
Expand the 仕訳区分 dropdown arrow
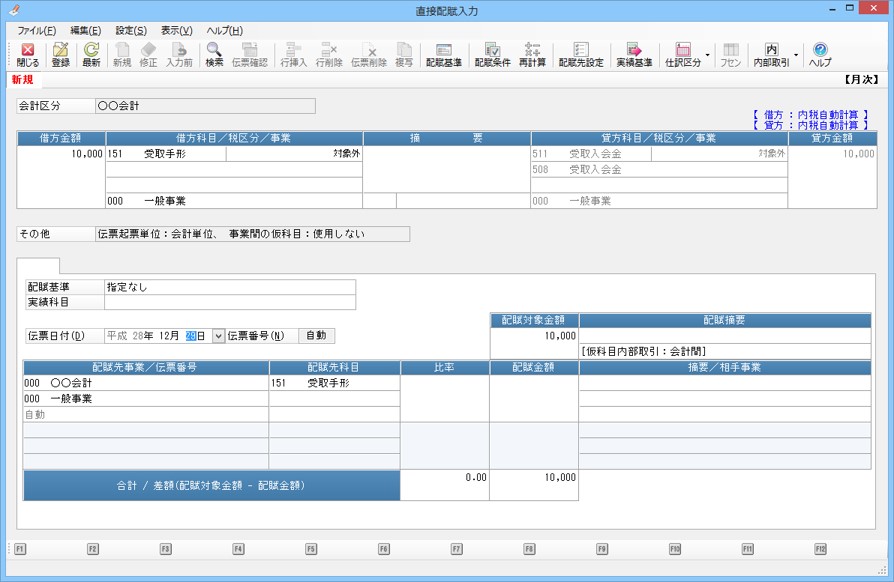(708, 55)
